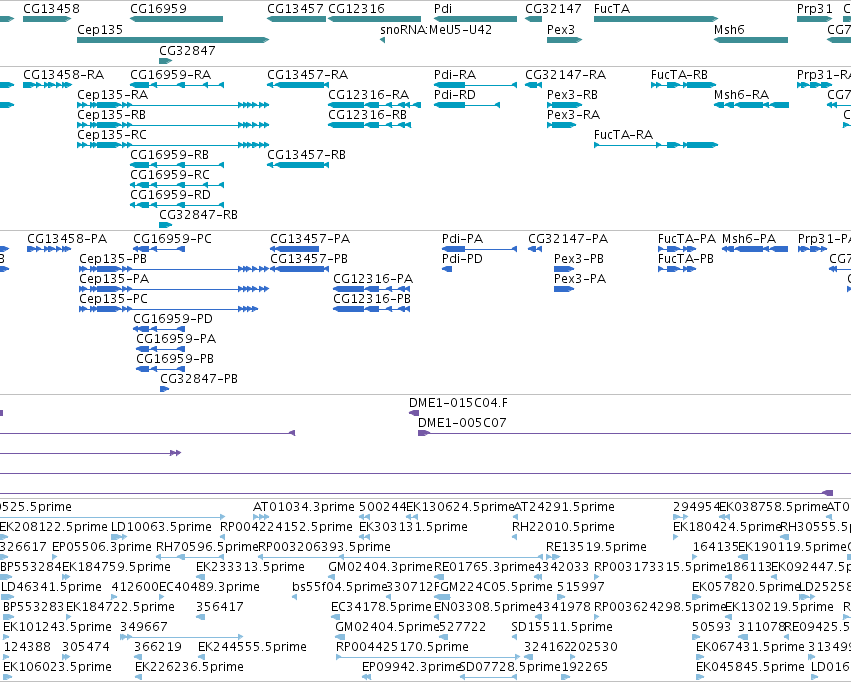The width and height of the screenshot is (851, 682).
Task: Click EST label RE13519.5prime
Action: 596,547
